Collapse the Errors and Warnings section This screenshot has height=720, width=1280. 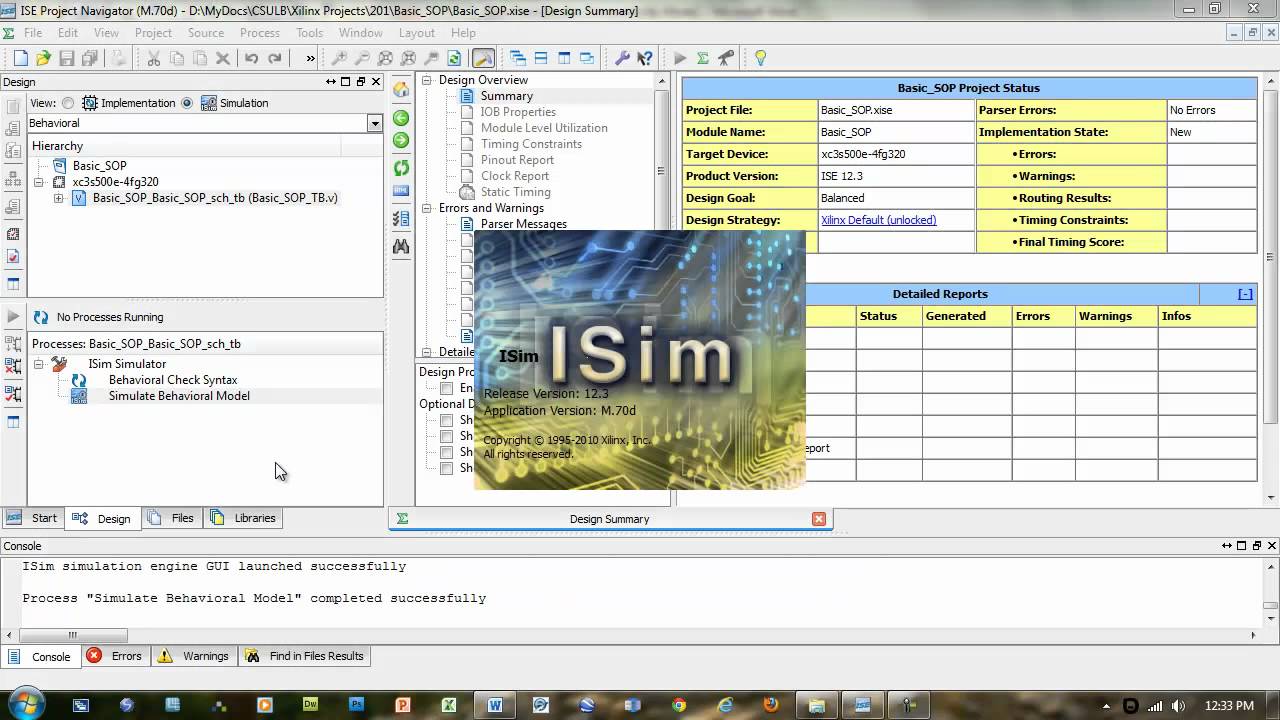point(427,208)
